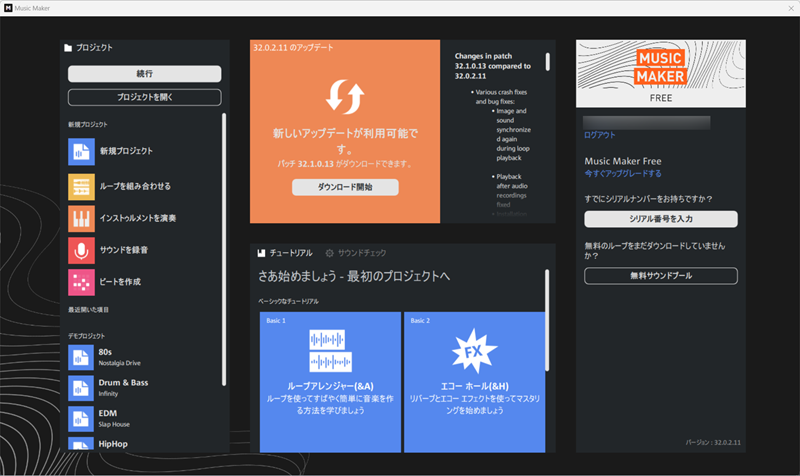800x476 pixels.
Task: Open the 80s Nostalgia Drive demo text
Action: [x=119, y=357]
